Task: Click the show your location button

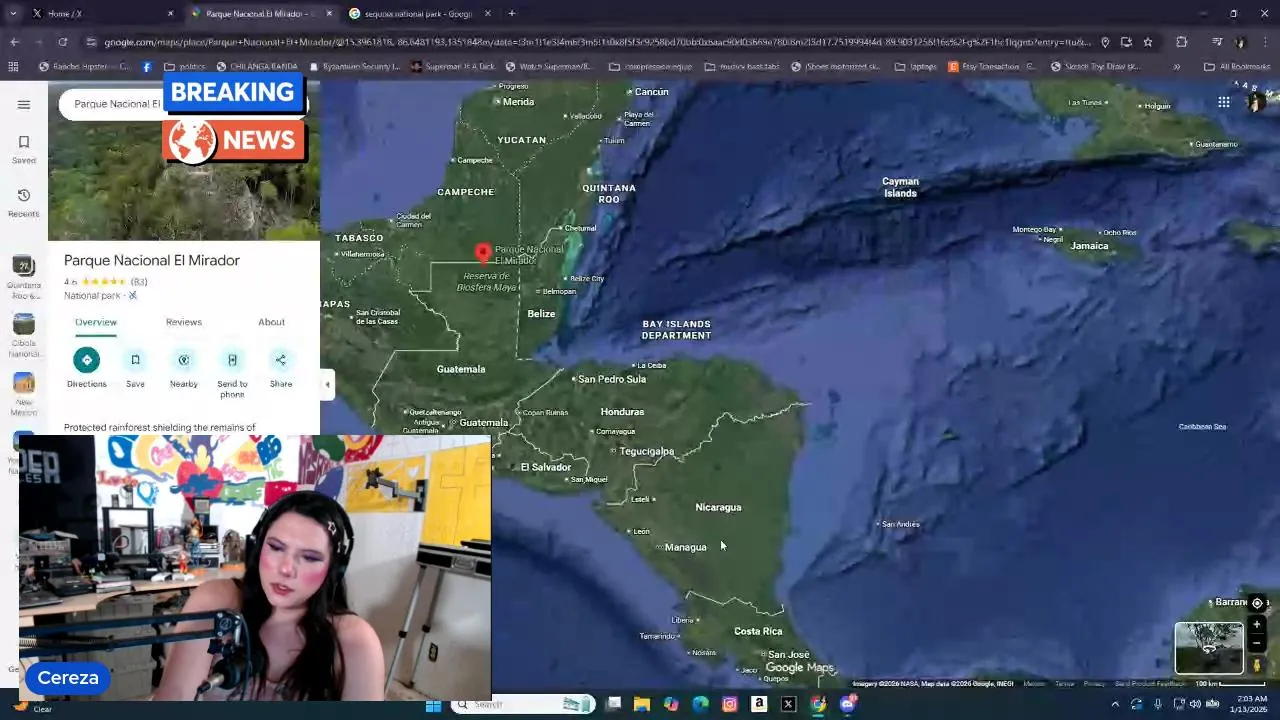Action: click(x=1257, y=603)
